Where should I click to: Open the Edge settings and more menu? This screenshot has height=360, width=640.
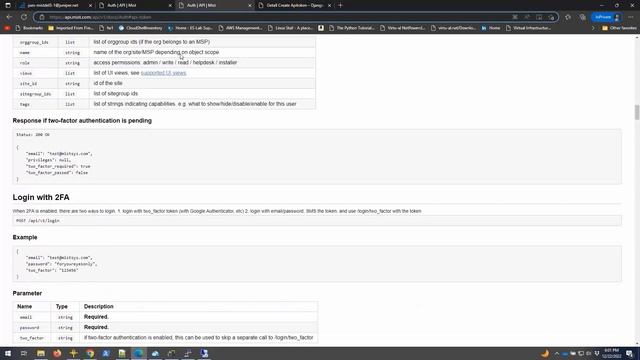pyautogui.click(x=631, y=17)
